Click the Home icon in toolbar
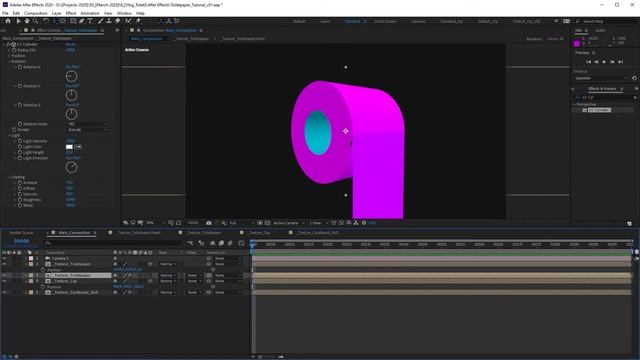Viewport: 640px width, 360px height. pos(8,21)
